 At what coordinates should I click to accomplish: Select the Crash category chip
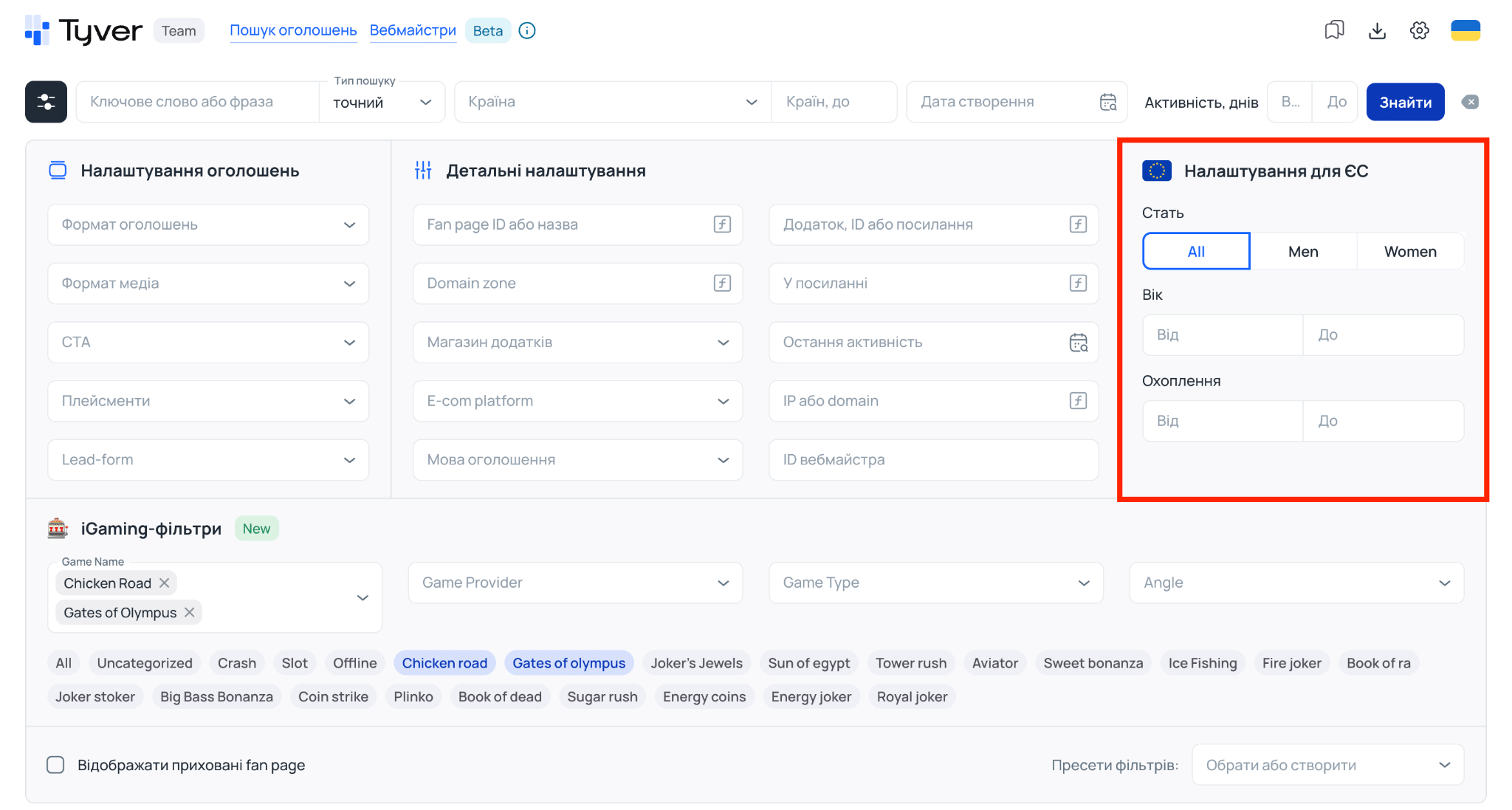click(x=237, y=663)
